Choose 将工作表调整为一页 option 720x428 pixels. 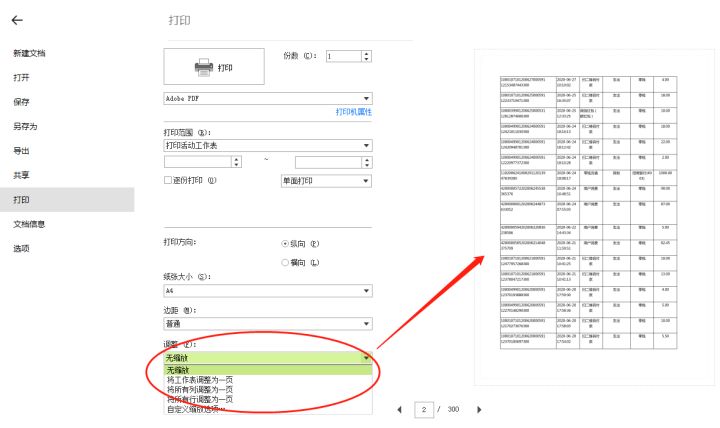pos(268,380)
